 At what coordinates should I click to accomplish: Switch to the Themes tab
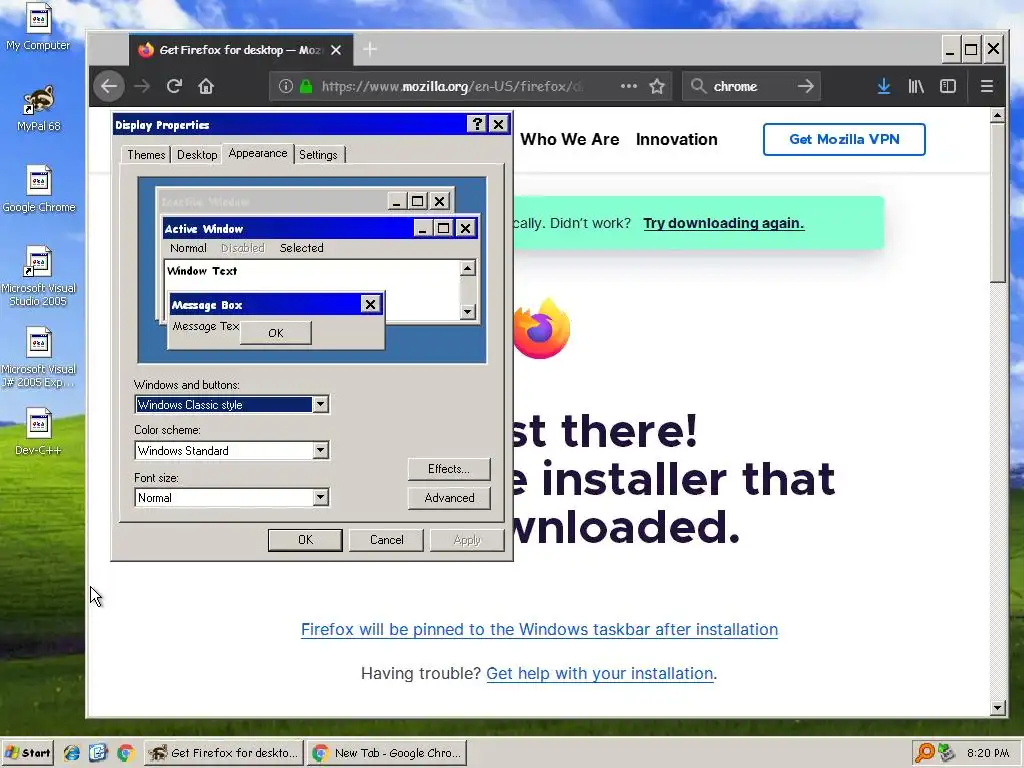tap(146, 155)
